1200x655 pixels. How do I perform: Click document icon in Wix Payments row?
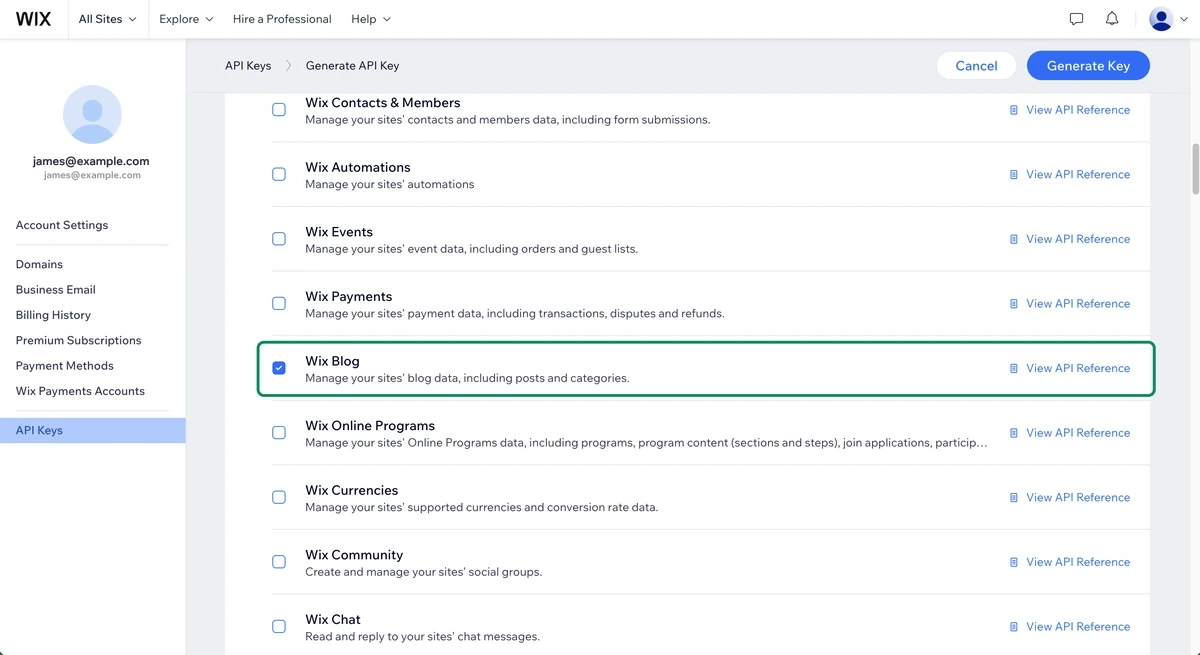1014,304
